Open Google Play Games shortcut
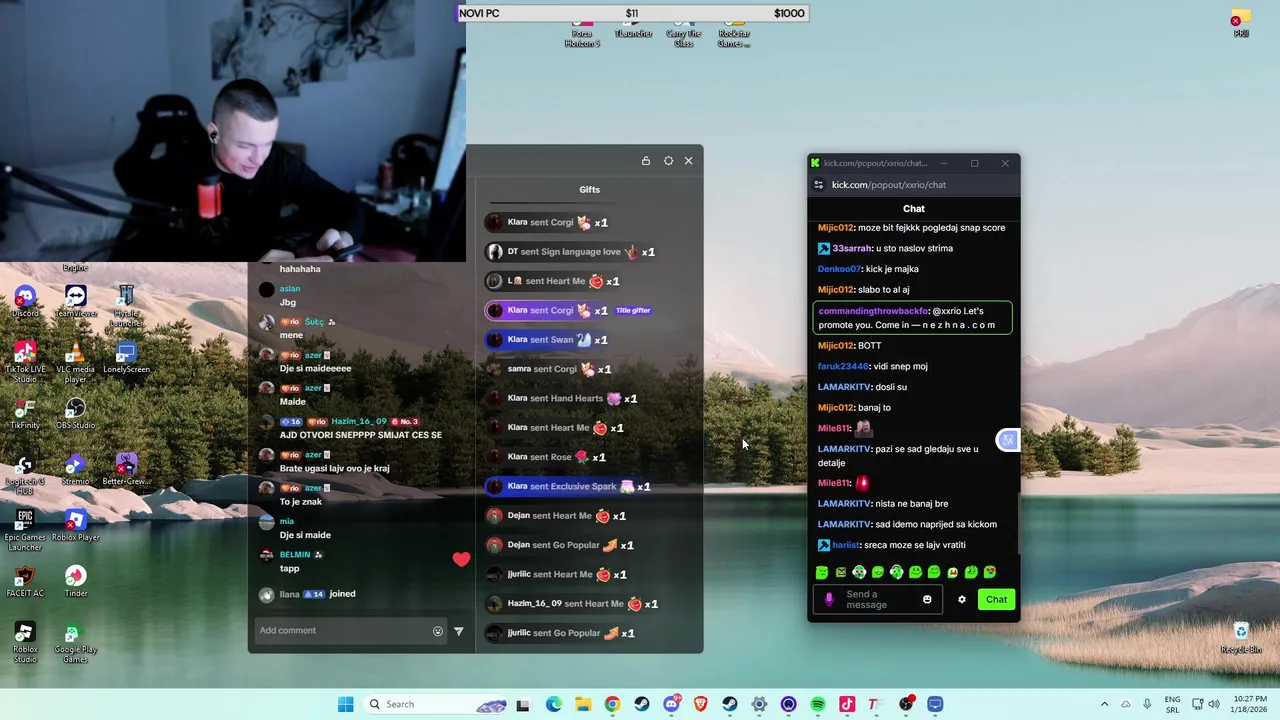 [x=75, y=643]
